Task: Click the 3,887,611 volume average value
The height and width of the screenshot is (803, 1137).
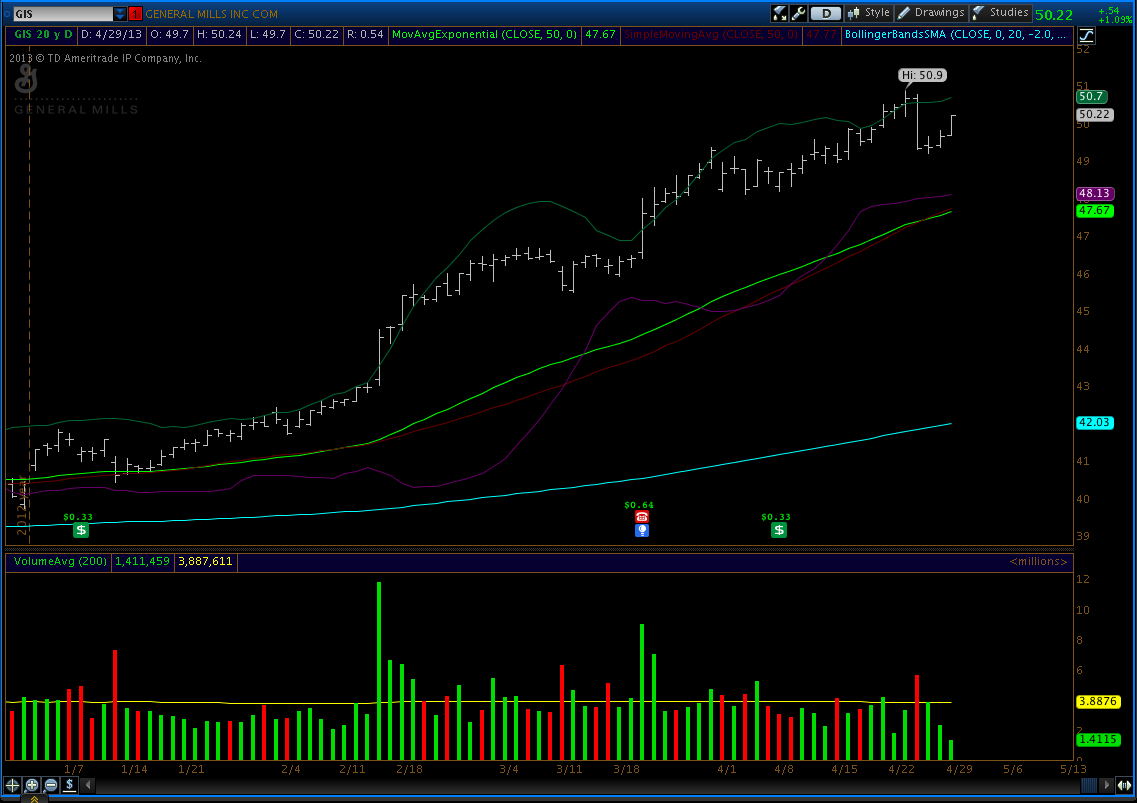Action: coord(205,561)
